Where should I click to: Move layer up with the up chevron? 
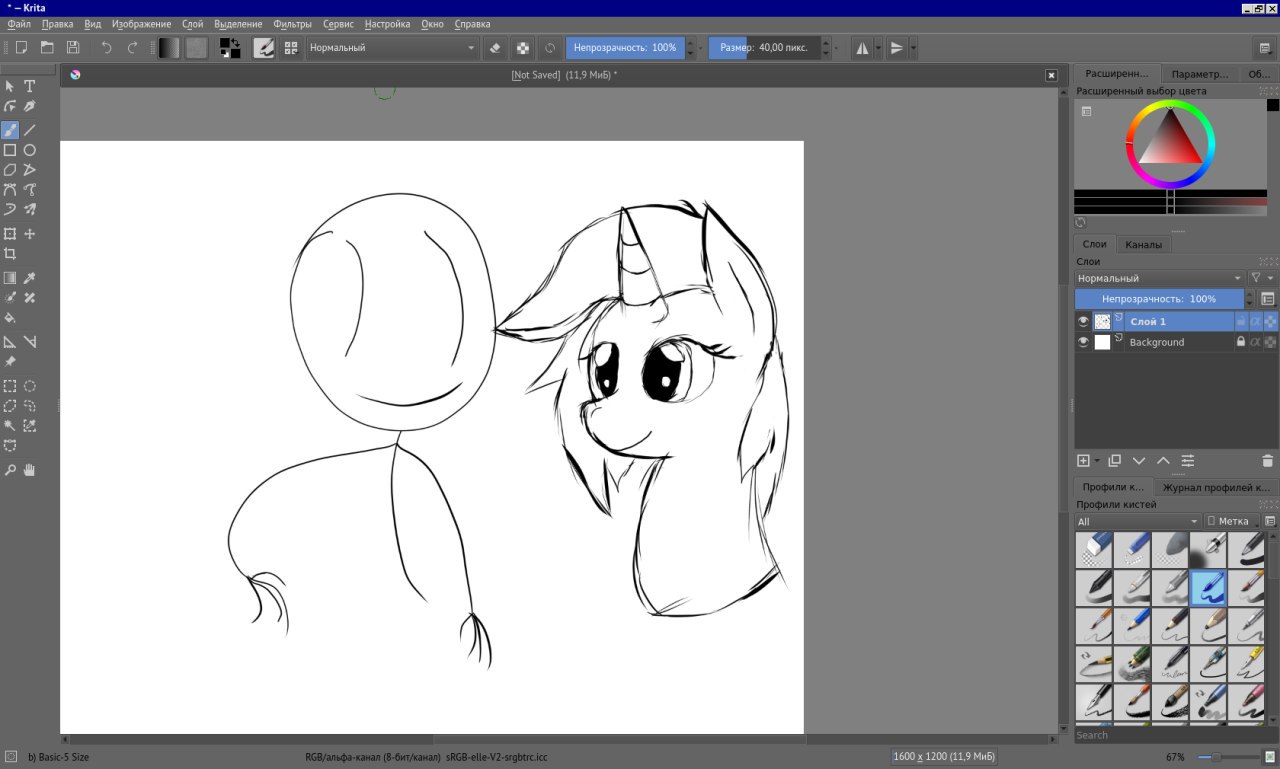pyautogui.click(x=1163, y=461)
